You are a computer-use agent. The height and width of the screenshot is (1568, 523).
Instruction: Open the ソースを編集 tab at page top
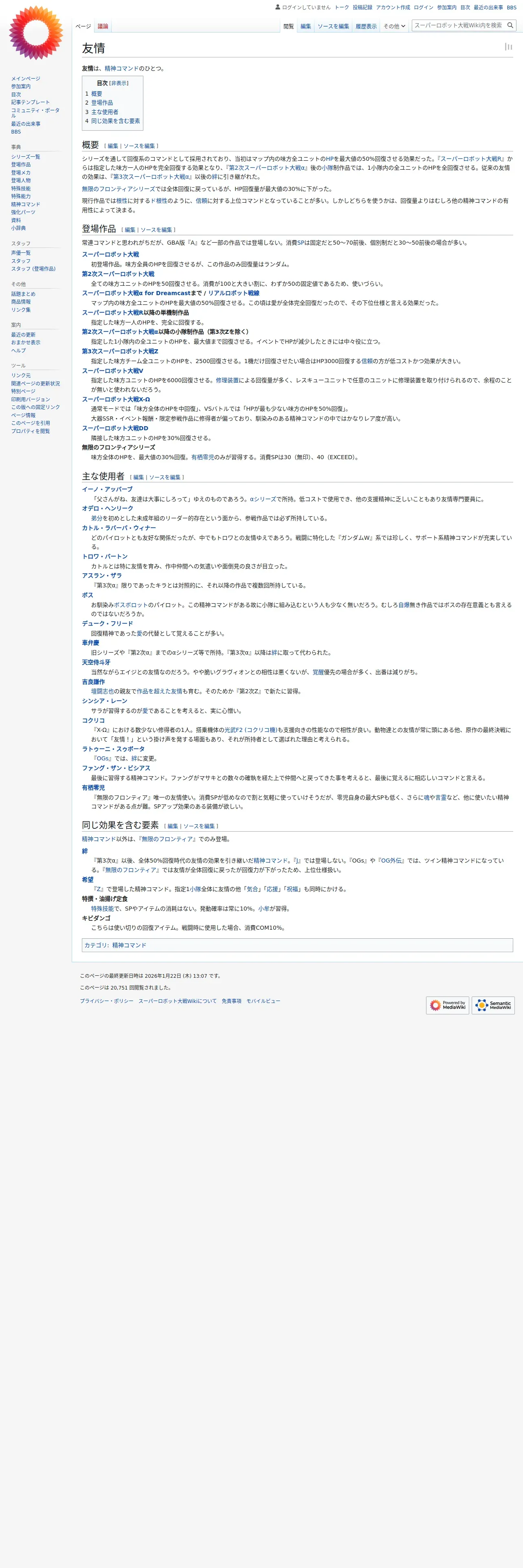point(333,26)
